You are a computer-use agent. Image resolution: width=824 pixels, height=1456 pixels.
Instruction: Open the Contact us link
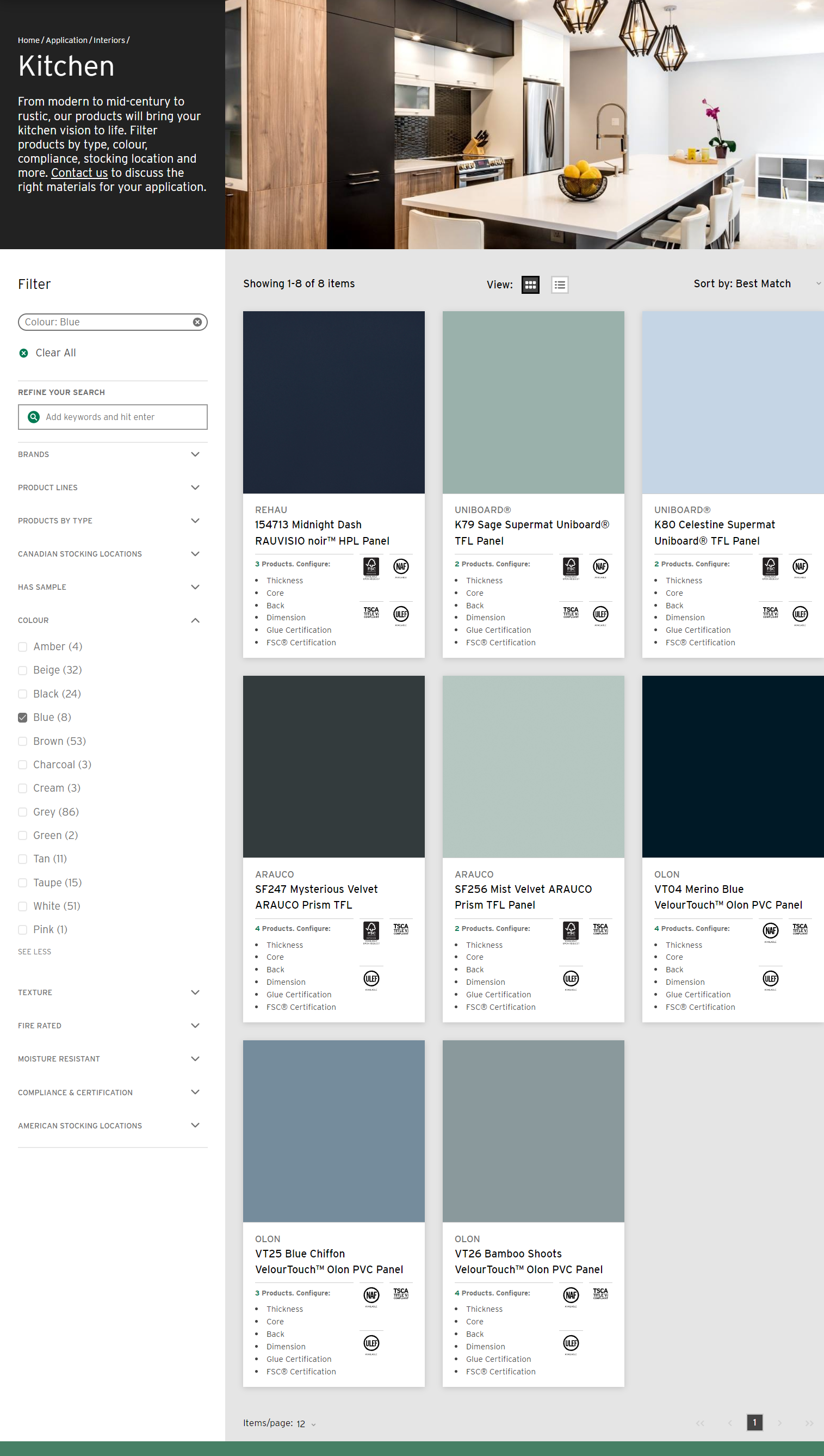[x=79, y=172]
